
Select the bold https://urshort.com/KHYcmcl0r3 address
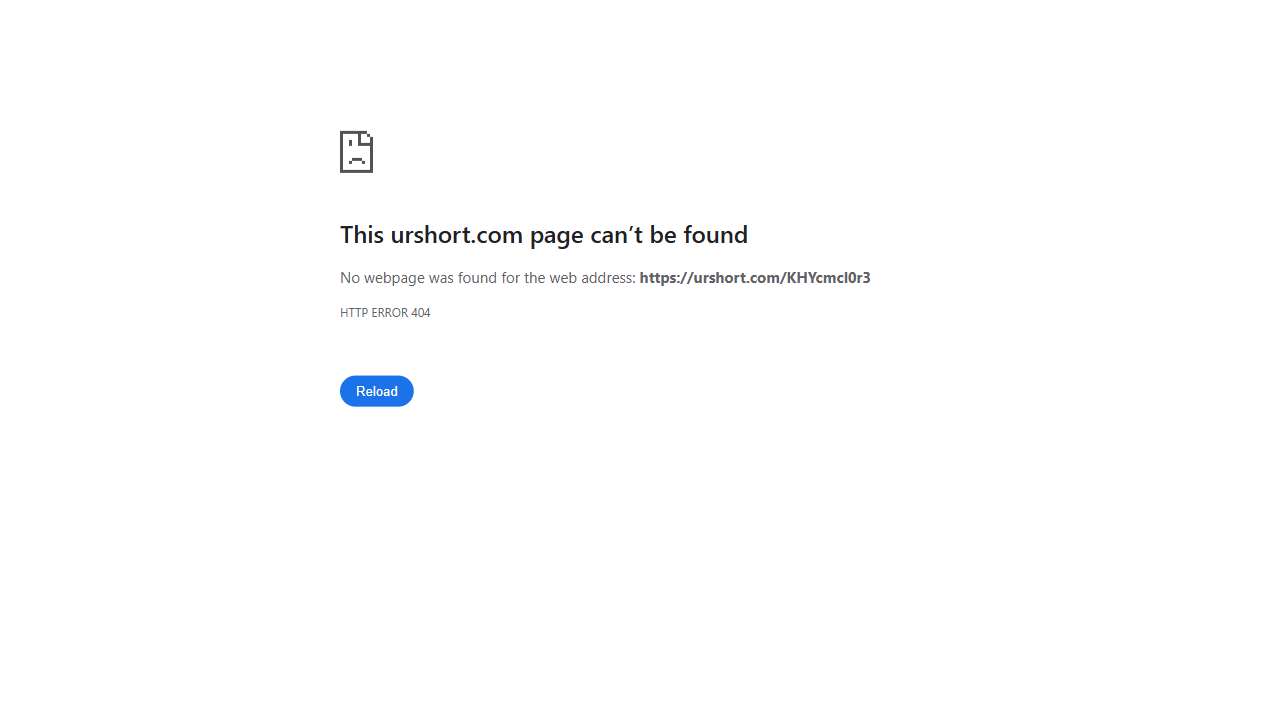click(x=755, y=278)
